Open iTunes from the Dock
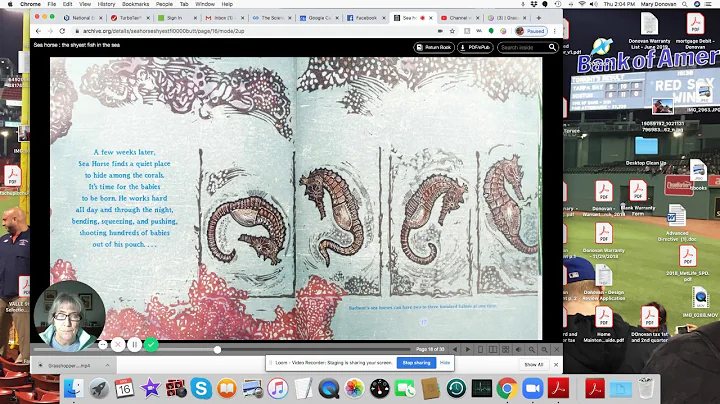The width and height of the screenshot is (720, 404). (x=277, y=388)
